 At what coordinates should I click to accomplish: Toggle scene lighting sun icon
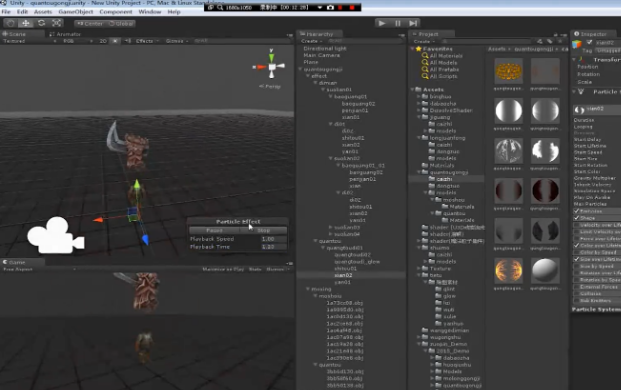coord(115,41)
